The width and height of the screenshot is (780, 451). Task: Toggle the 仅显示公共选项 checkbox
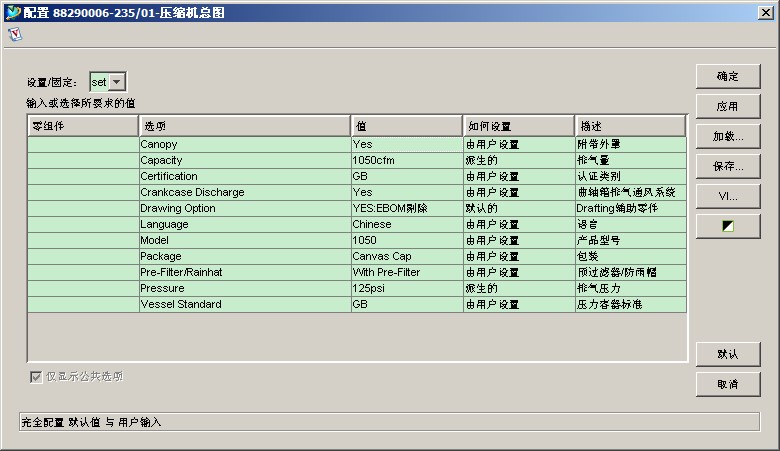coord(37,377)
